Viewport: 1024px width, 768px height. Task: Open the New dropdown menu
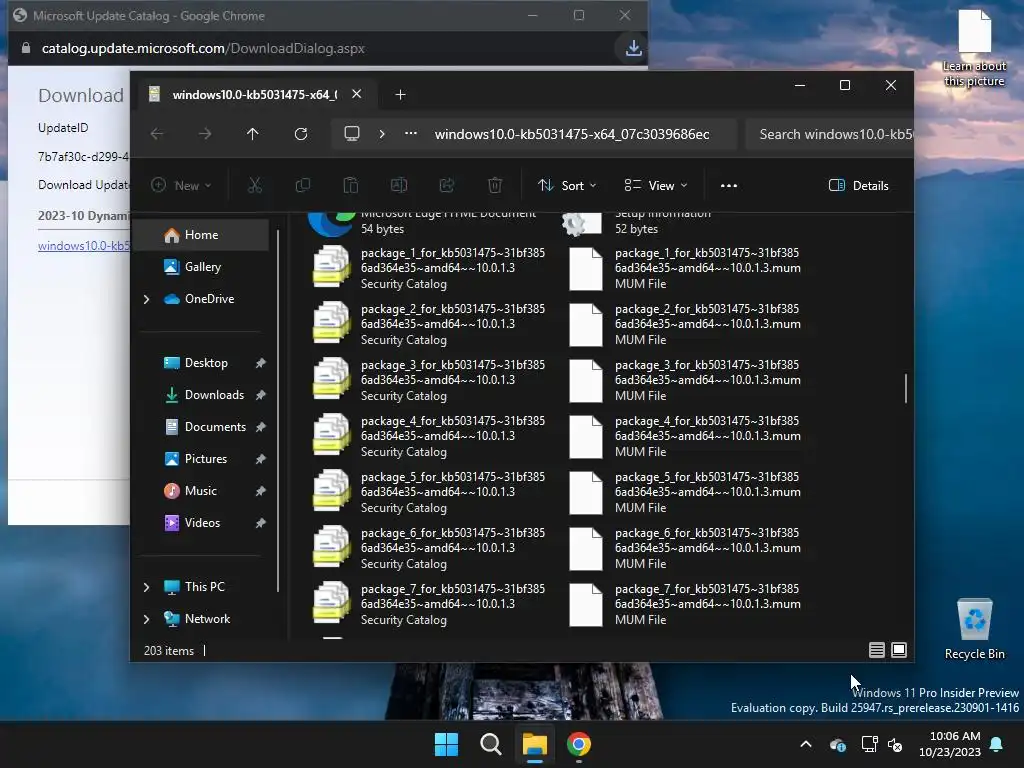pyautogui.click(x=181, y=185)
